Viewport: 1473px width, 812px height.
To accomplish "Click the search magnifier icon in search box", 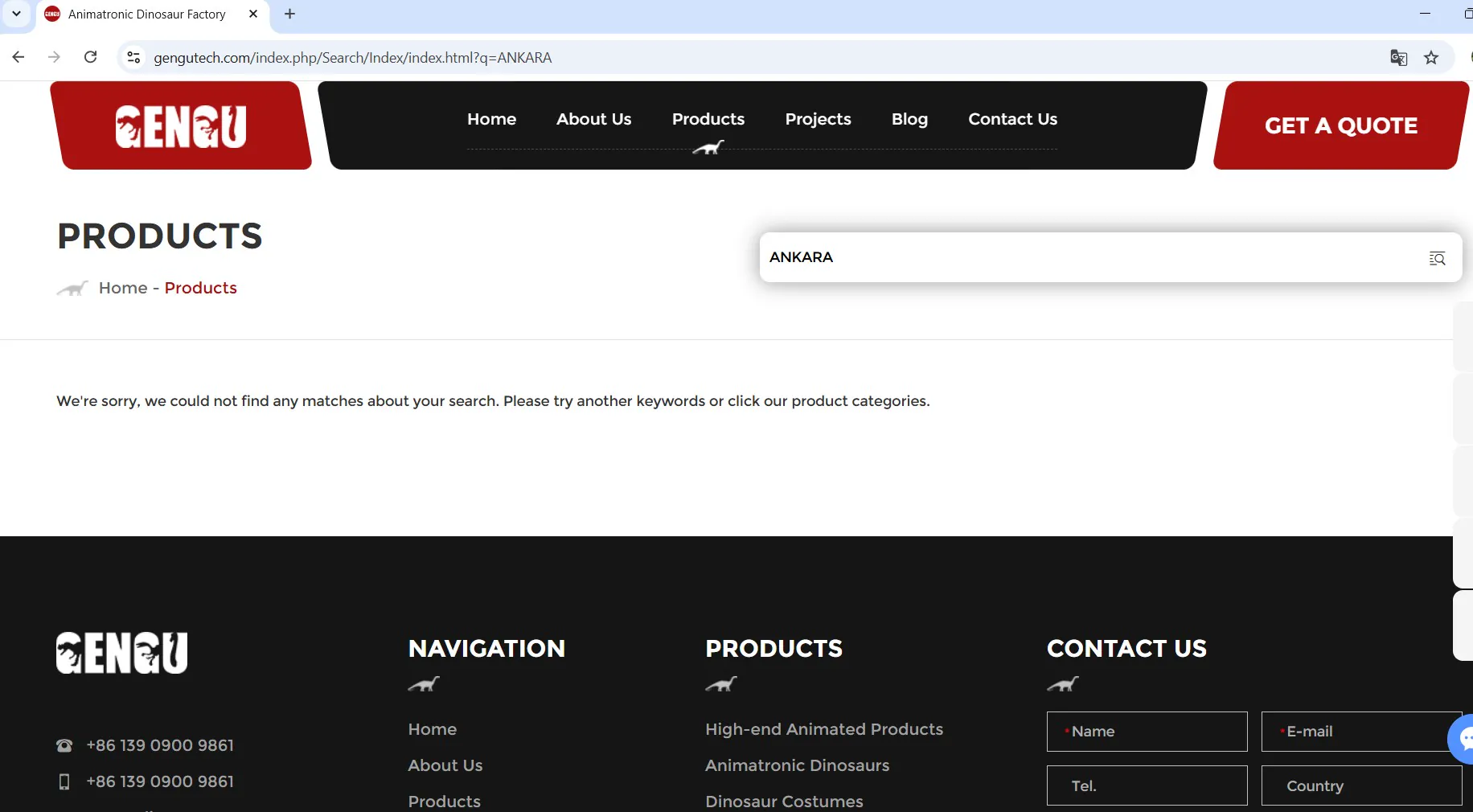I will 1437,258.
